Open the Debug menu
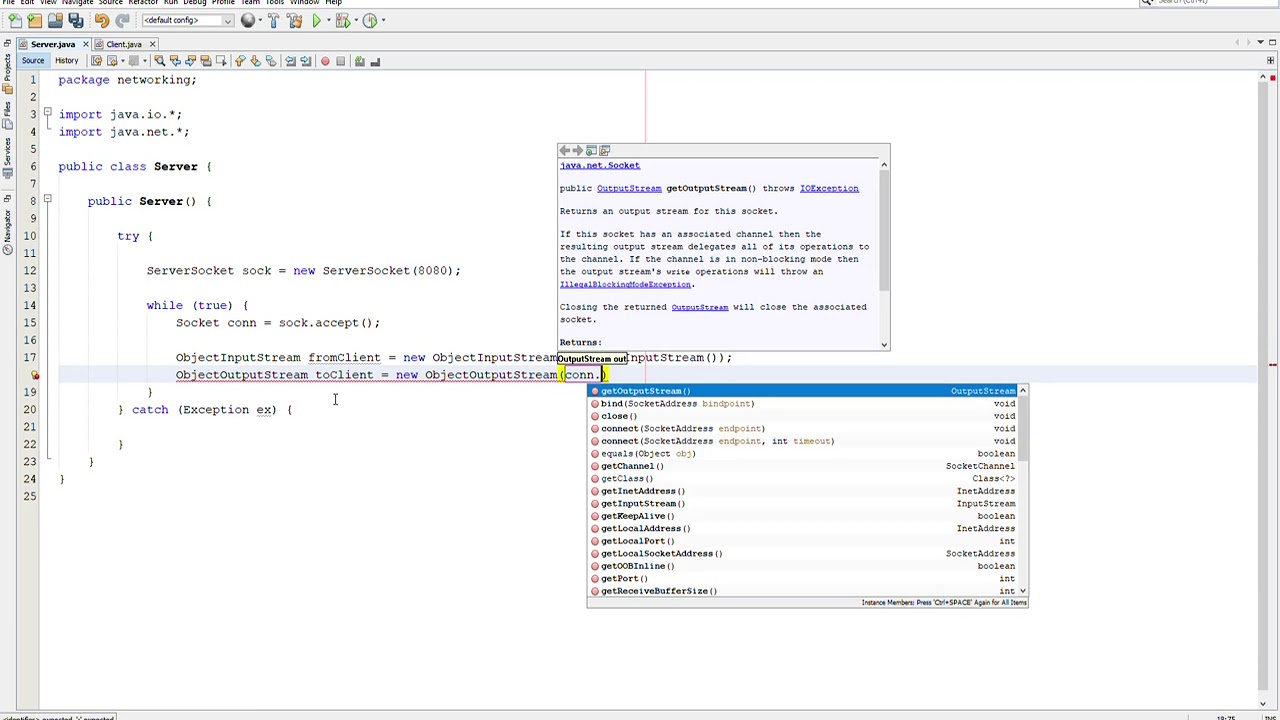Viewport: 1280px width, 720px height. 195,3
